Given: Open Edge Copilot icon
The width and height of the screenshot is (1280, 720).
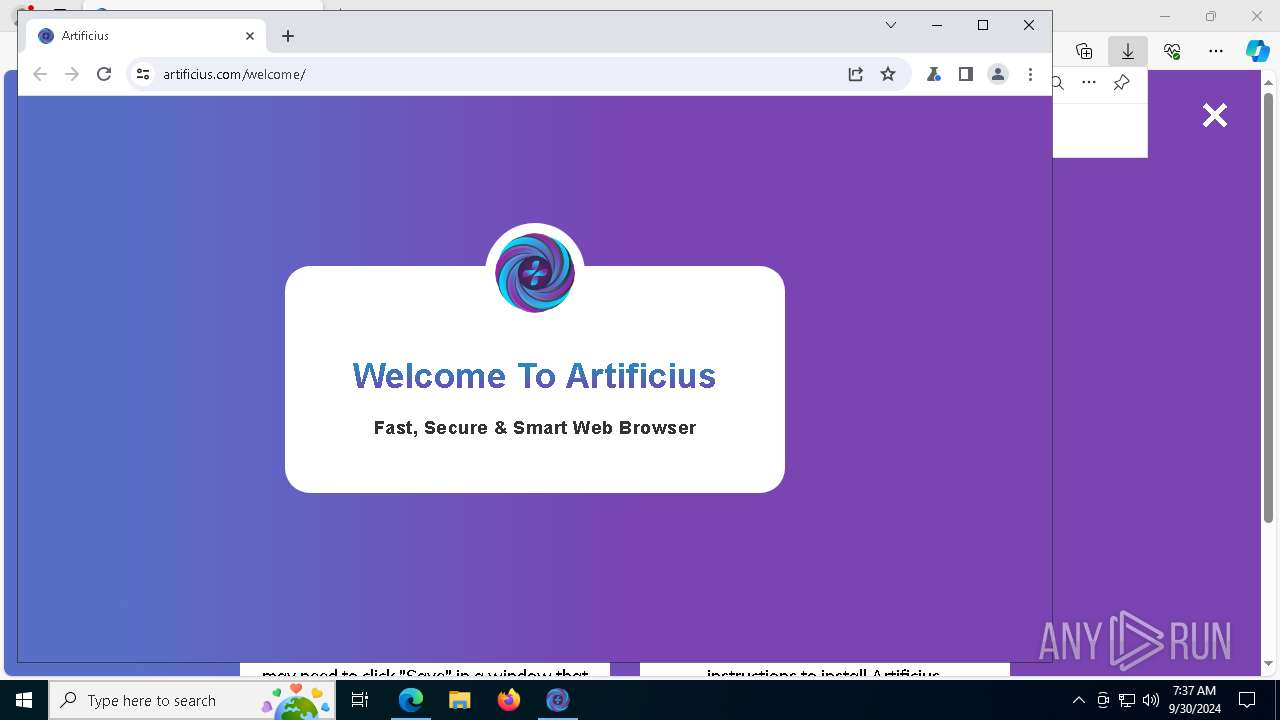Looking at the screenshot, I should [x=1257, y=51].
